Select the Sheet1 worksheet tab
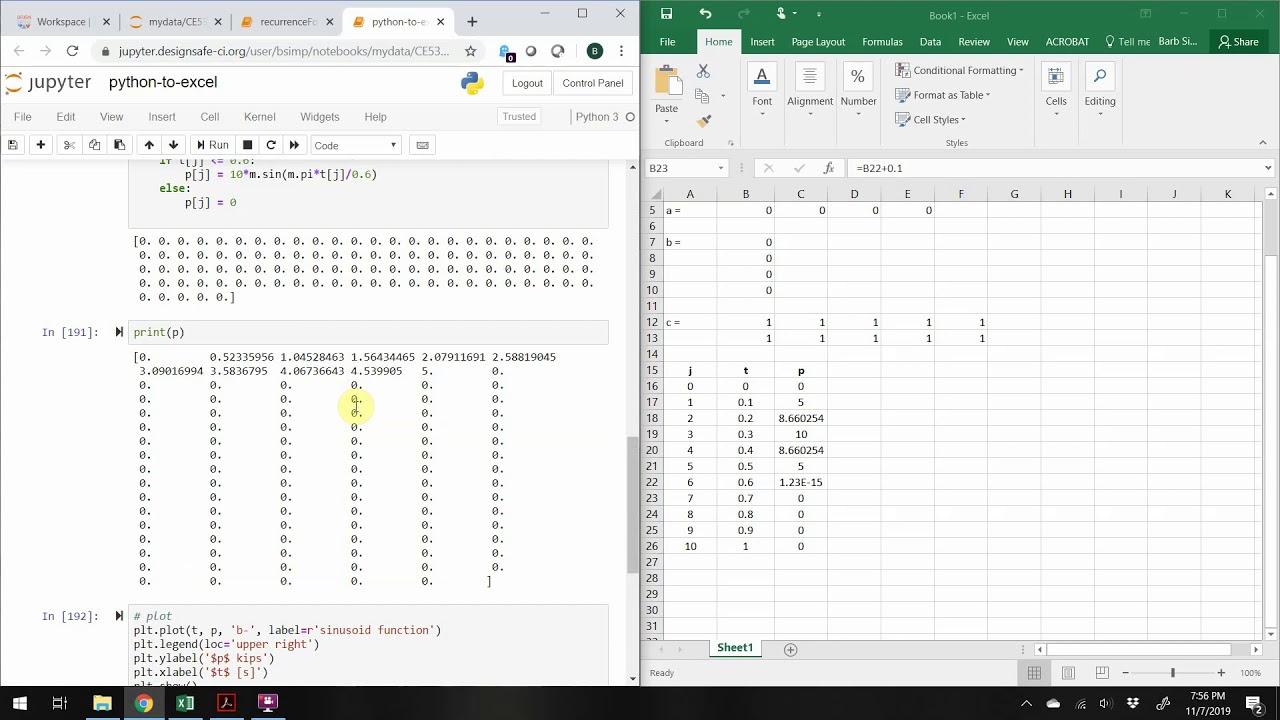The height and width of the screenshot is (720, 1280). [x=735, y=648]
